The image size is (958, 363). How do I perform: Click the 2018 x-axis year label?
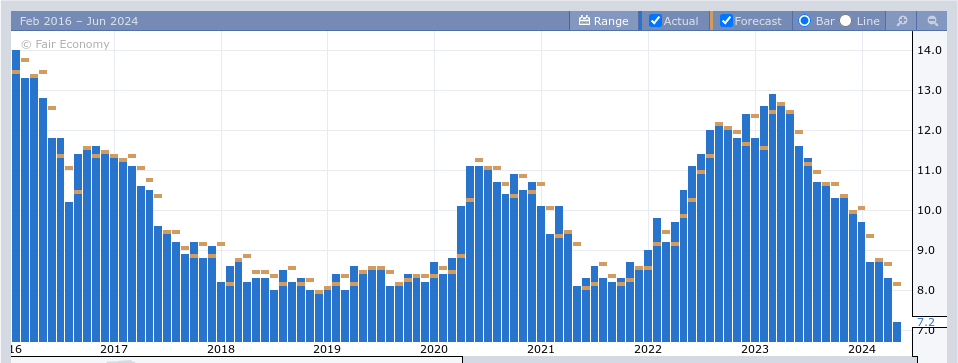[x=221, y=350]
